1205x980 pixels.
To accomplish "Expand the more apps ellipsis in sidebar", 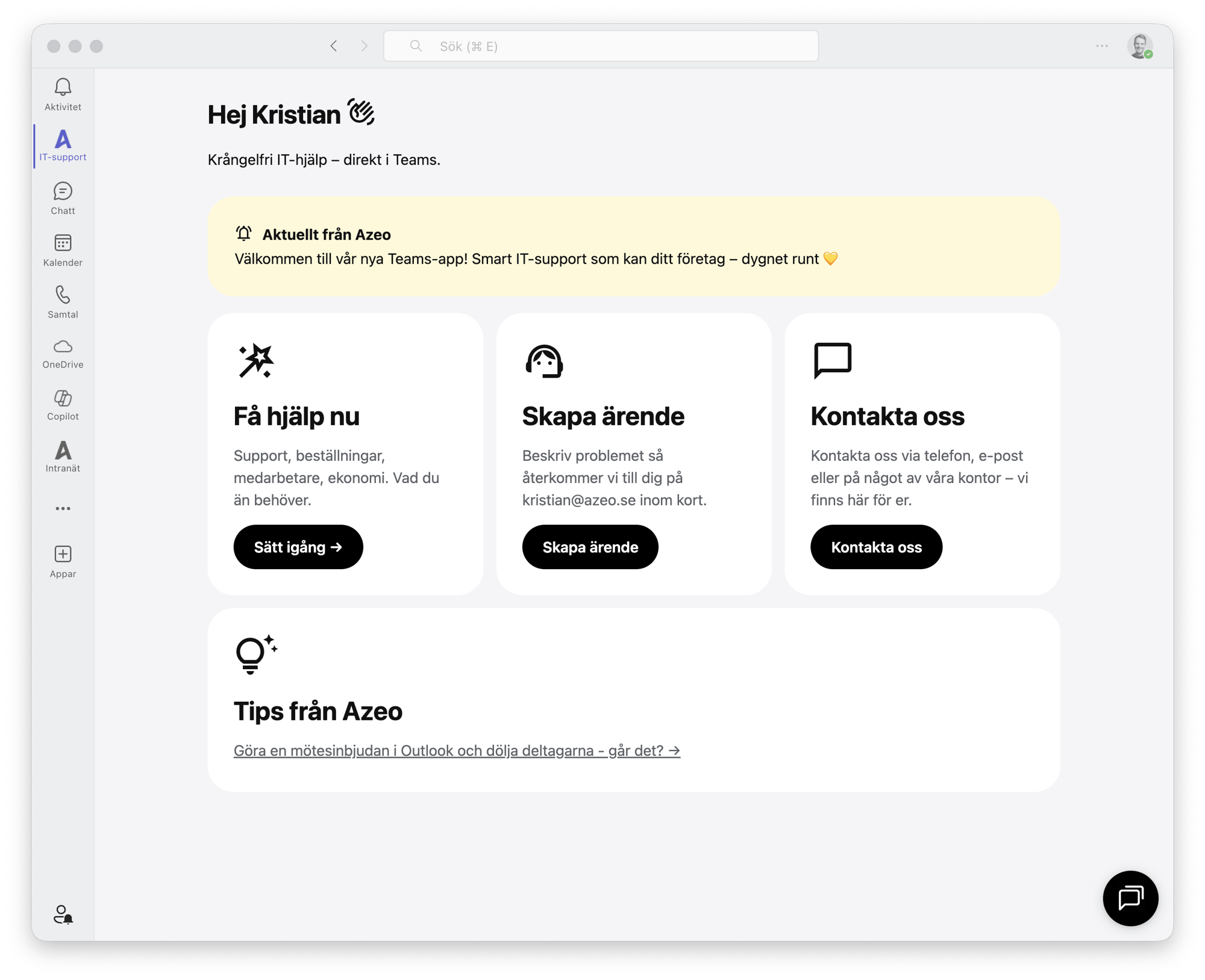I will click(x=62, y=508).
